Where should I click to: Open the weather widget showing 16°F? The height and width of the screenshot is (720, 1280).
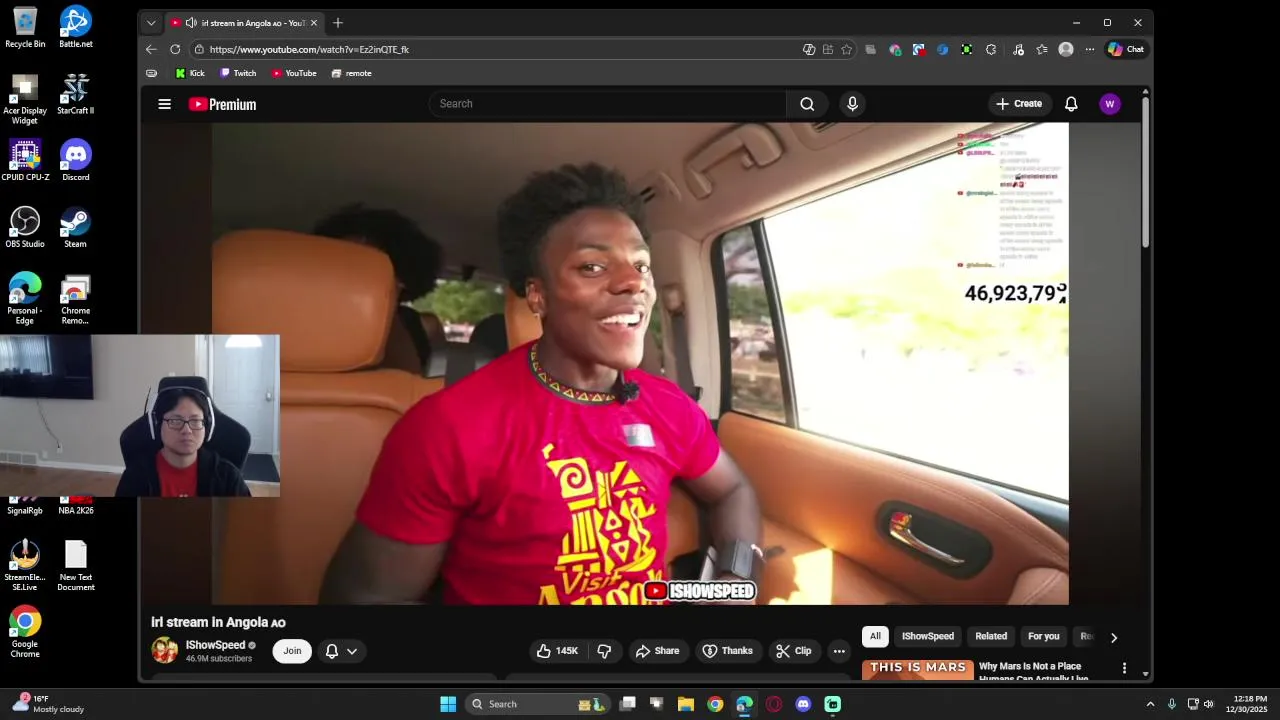50,704
